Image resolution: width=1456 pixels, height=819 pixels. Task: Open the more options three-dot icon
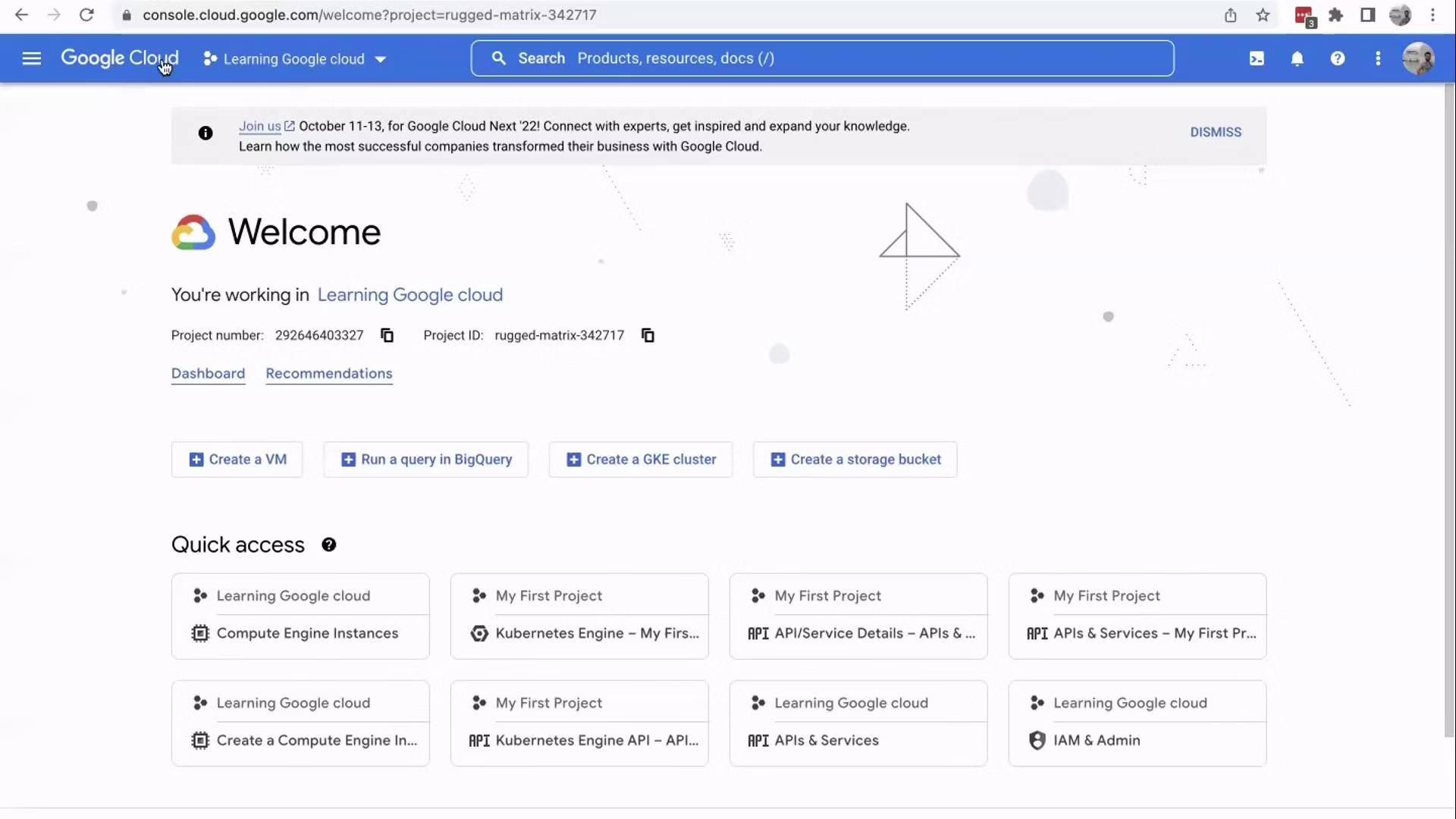1378,58
